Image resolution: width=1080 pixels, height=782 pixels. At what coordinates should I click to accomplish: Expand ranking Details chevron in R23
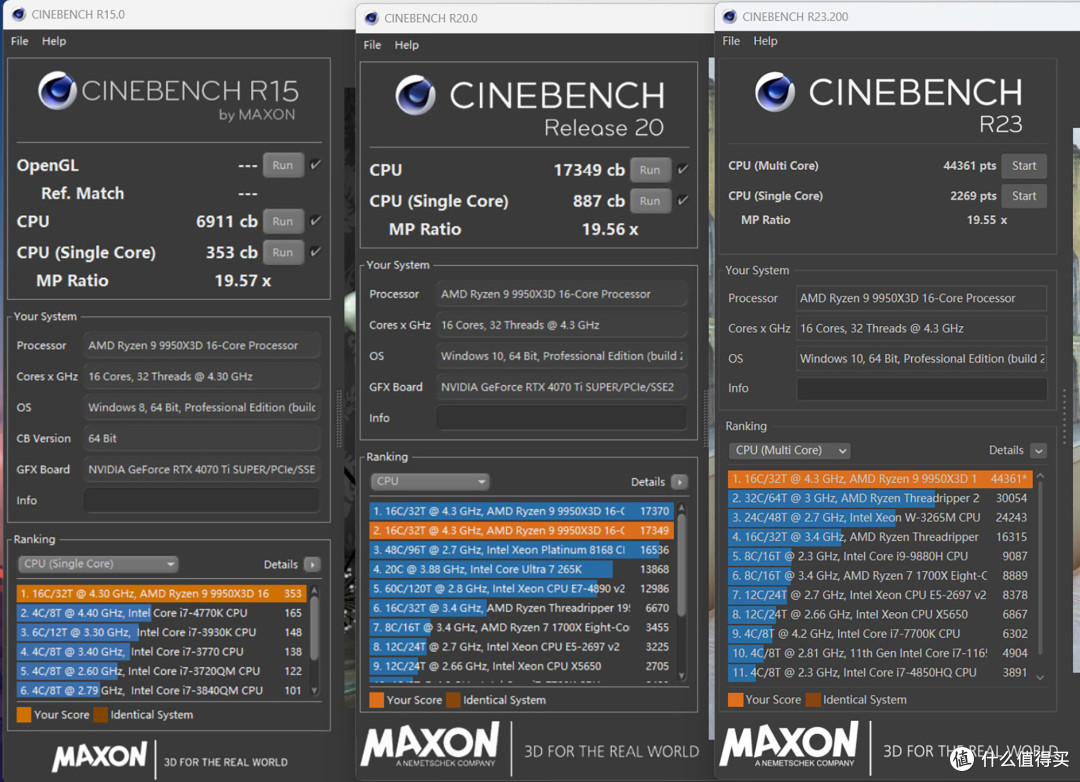[x=1039, y=451]
